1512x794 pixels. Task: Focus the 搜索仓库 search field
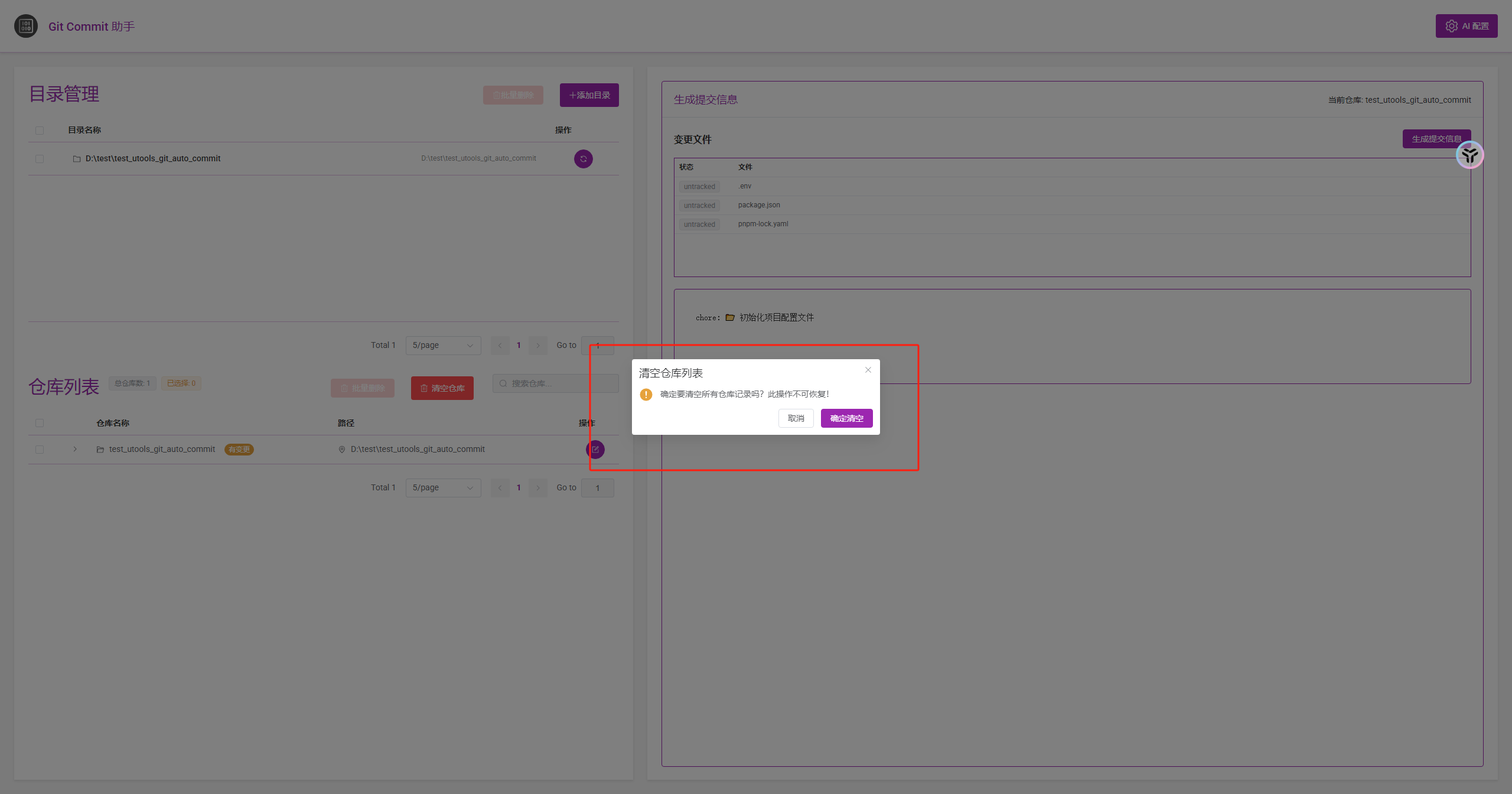click(x=555, y=383)
